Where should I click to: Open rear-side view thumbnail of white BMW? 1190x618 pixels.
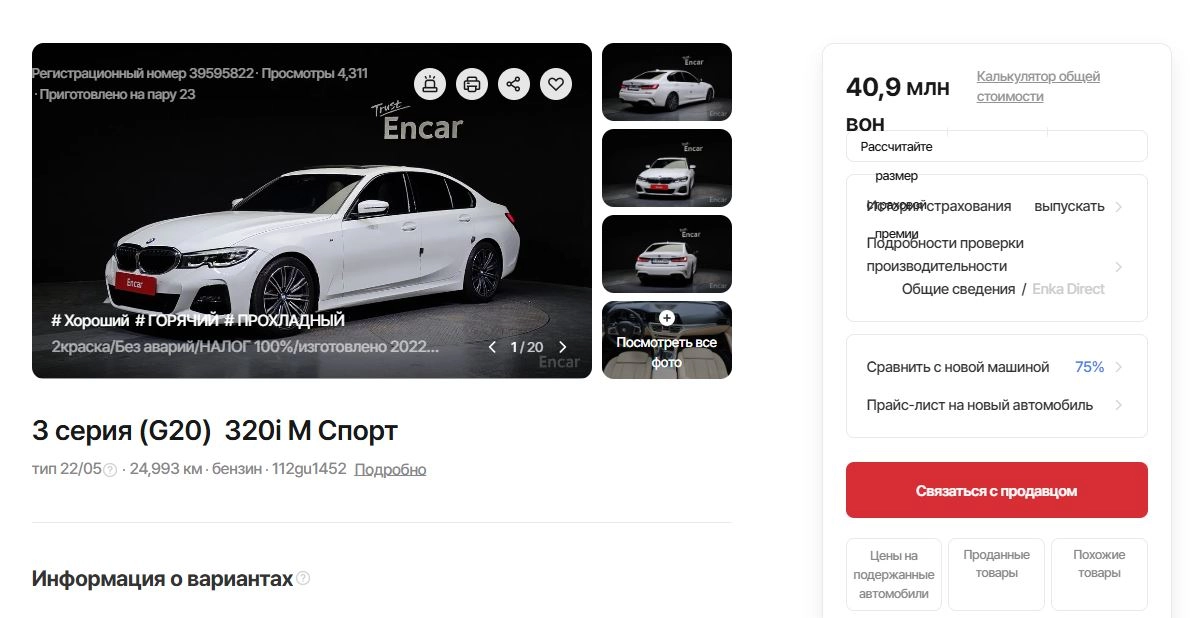click(x=666, y=82)
